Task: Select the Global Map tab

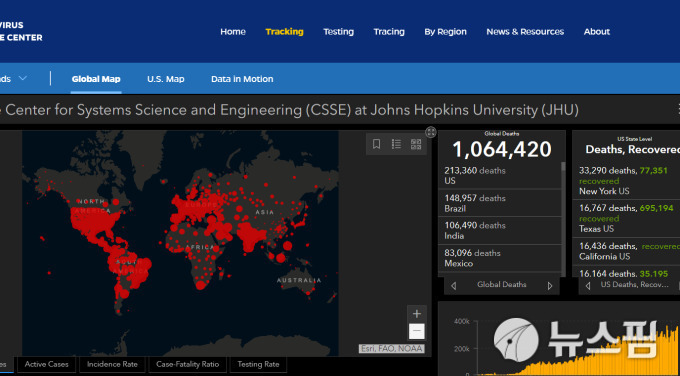Action: click(x=96, y=79)
